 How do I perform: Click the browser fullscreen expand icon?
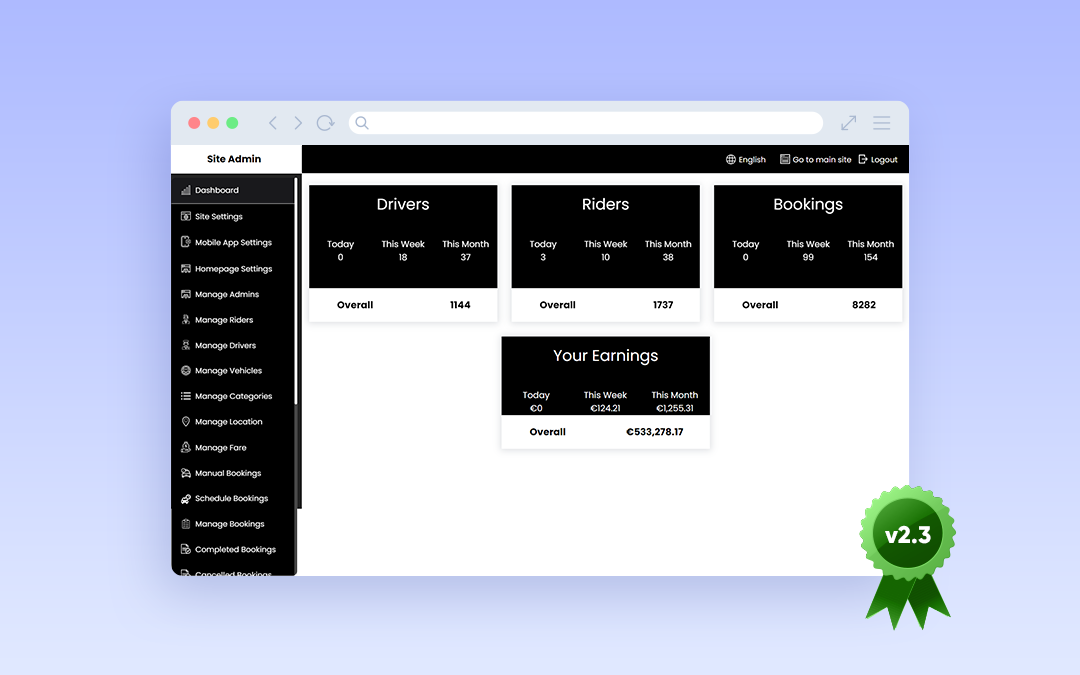point(848,123)
